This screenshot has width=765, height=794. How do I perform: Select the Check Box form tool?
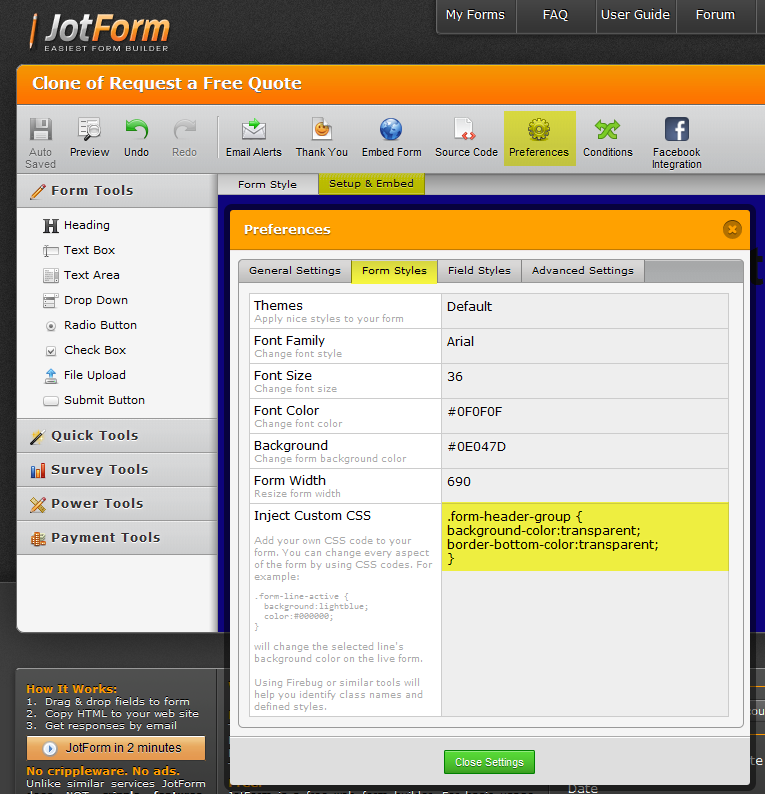[94, 350]
